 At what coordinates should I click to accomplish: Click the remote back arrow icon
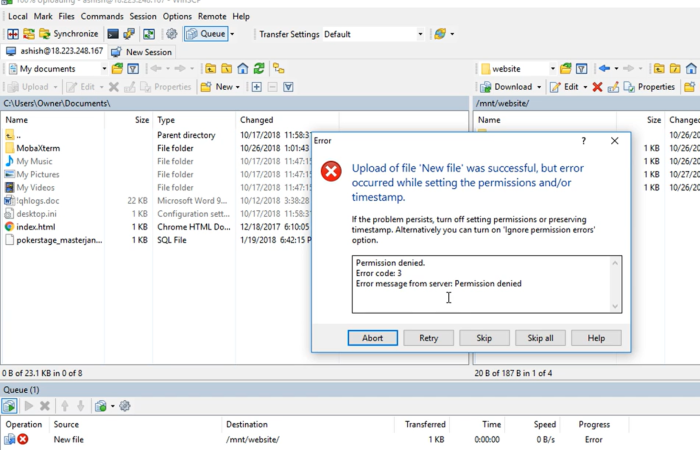point(604,68)
